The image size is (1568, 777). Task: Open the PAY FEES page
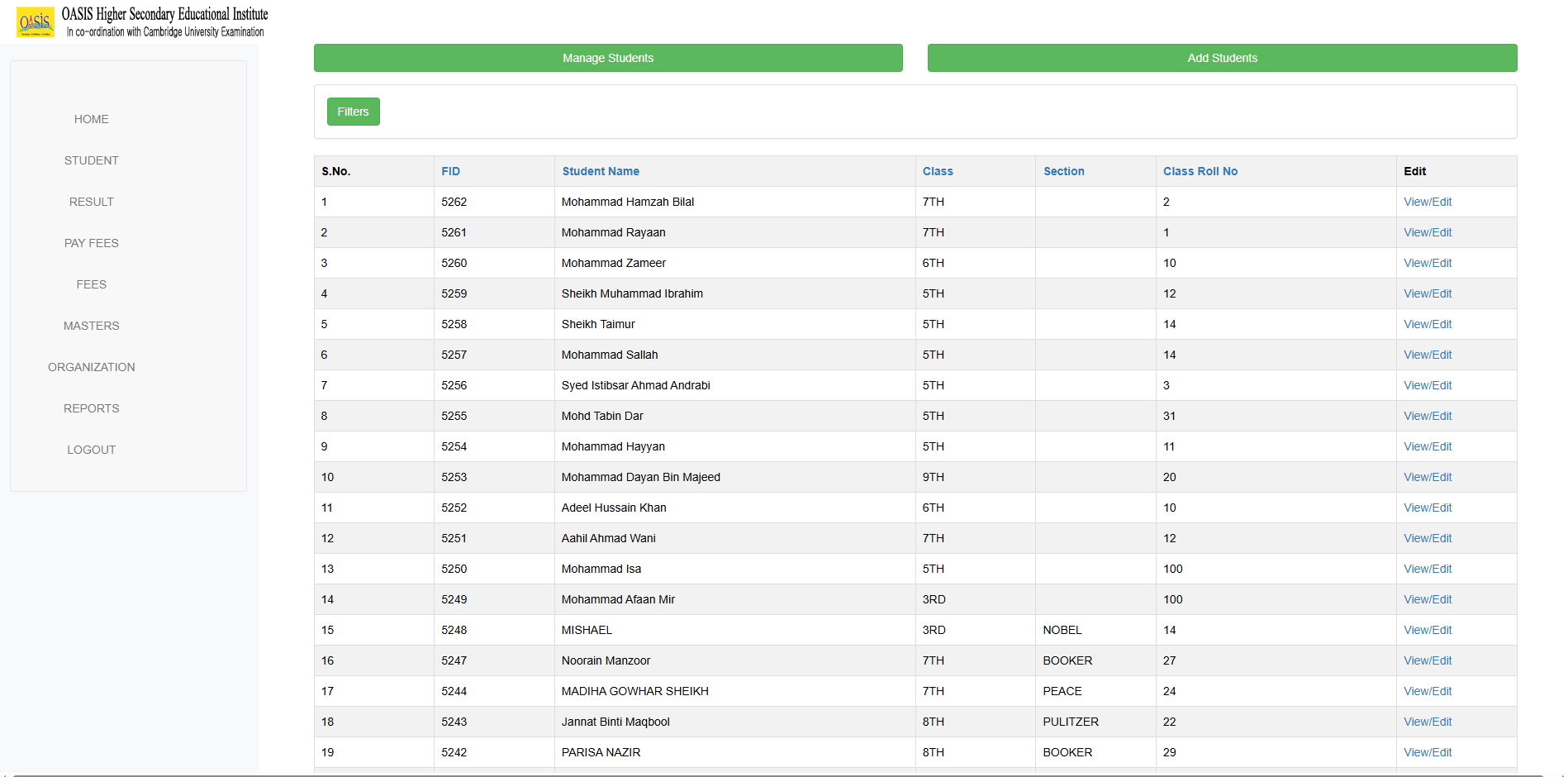click(x=91, y=243)
